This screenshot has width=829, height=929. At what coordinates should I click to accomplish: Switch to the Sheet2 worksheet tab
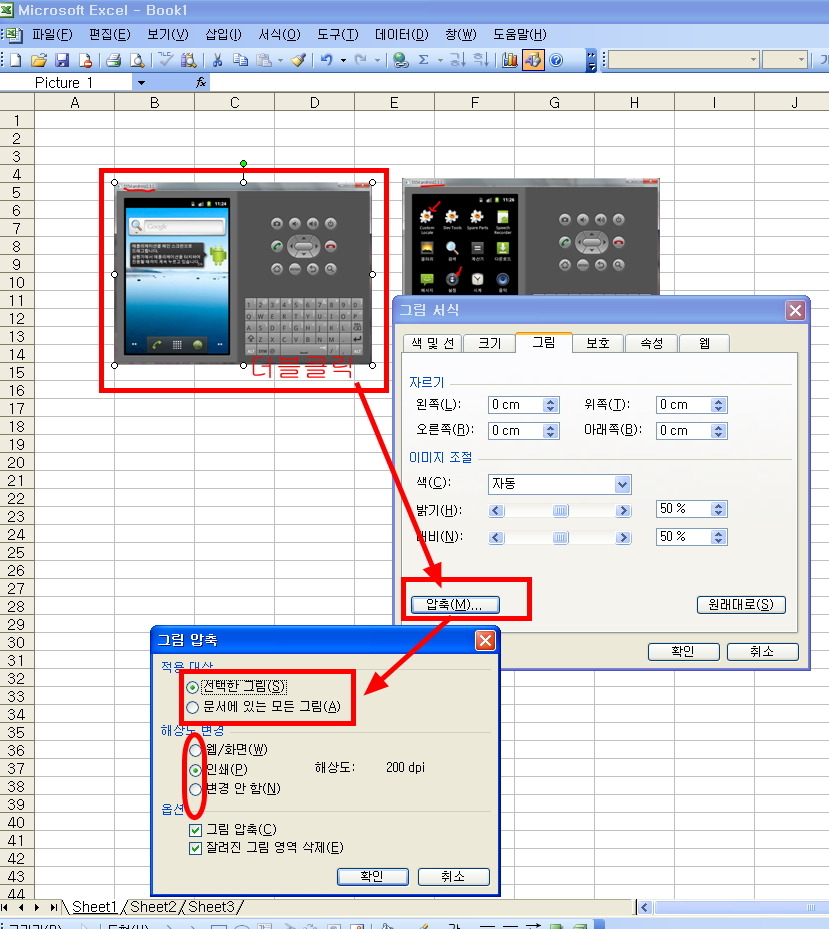[152, 907]
